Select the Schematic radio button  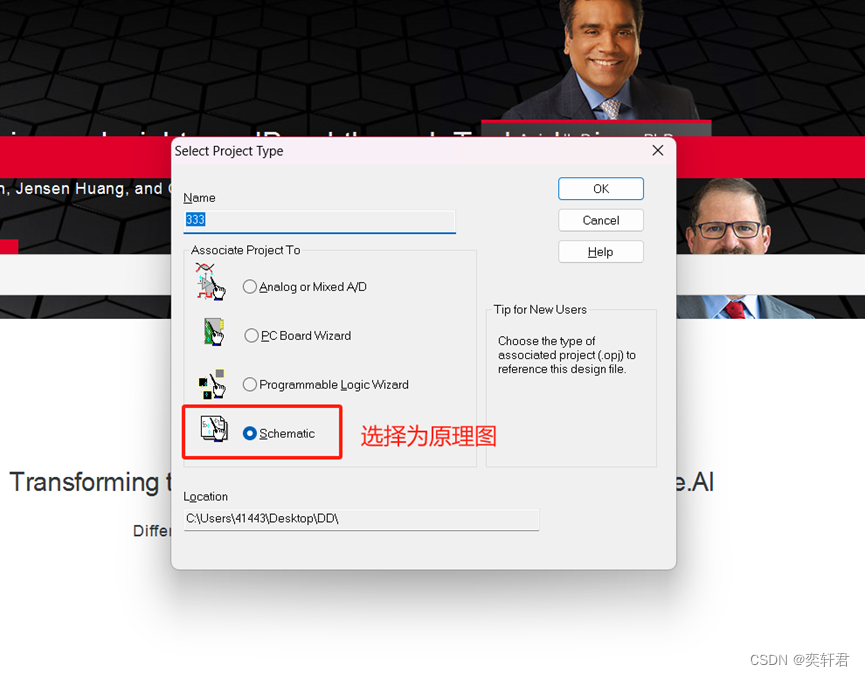250,433
